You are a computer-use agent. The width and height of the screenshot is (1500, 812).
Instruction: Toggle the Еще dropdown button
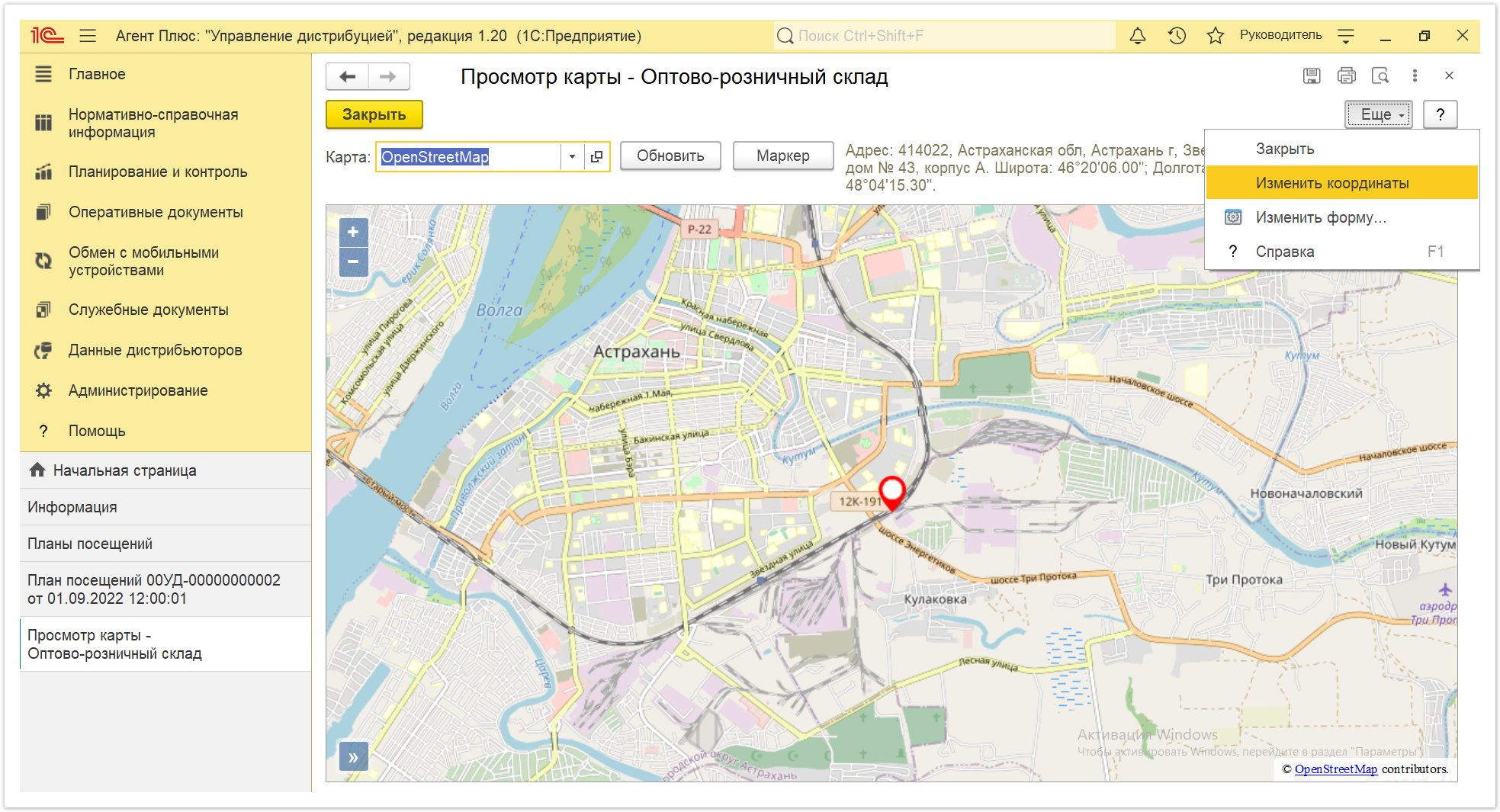pyautogui.click(x=1379, y=114)
